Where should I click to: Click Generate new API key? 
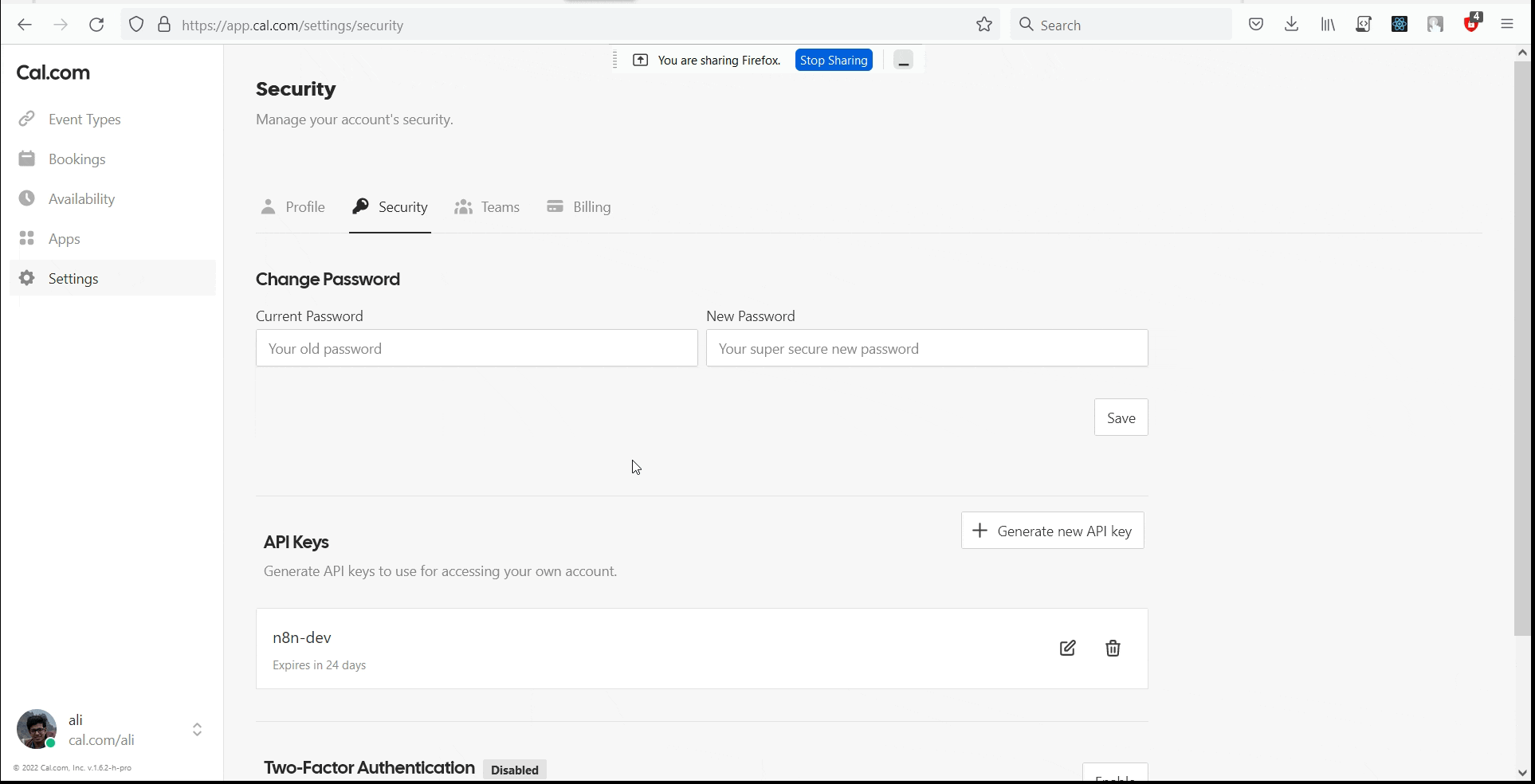point(1052,530)
